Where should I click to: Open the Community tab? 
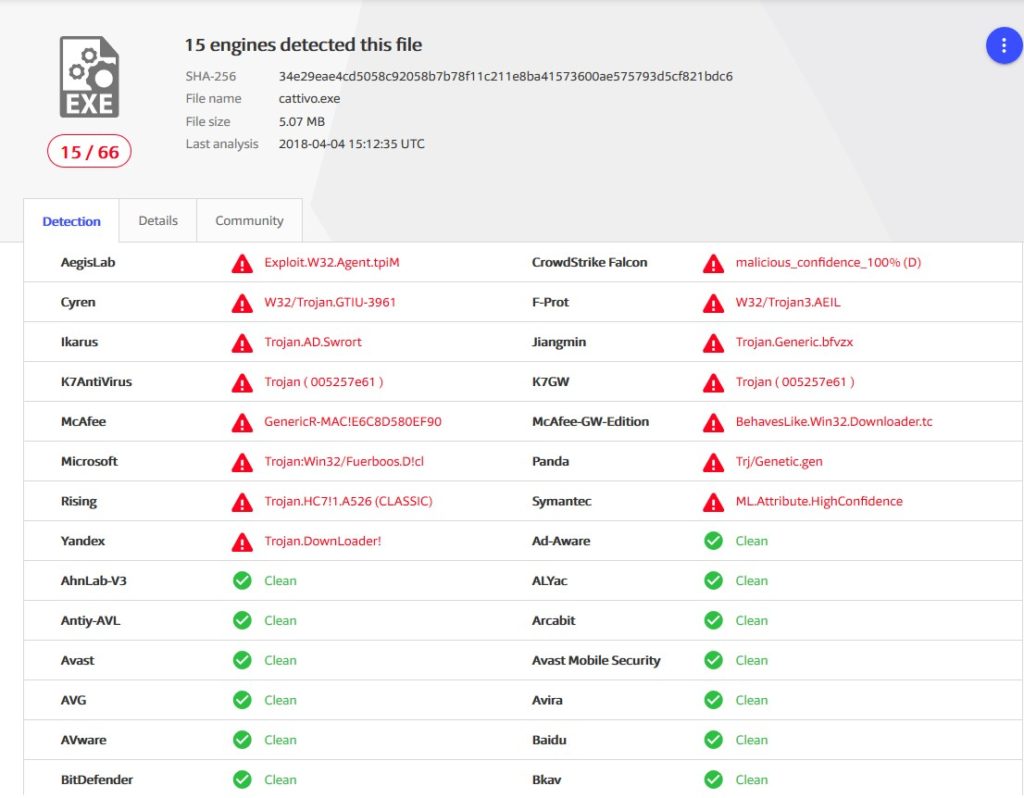point(249,221)
